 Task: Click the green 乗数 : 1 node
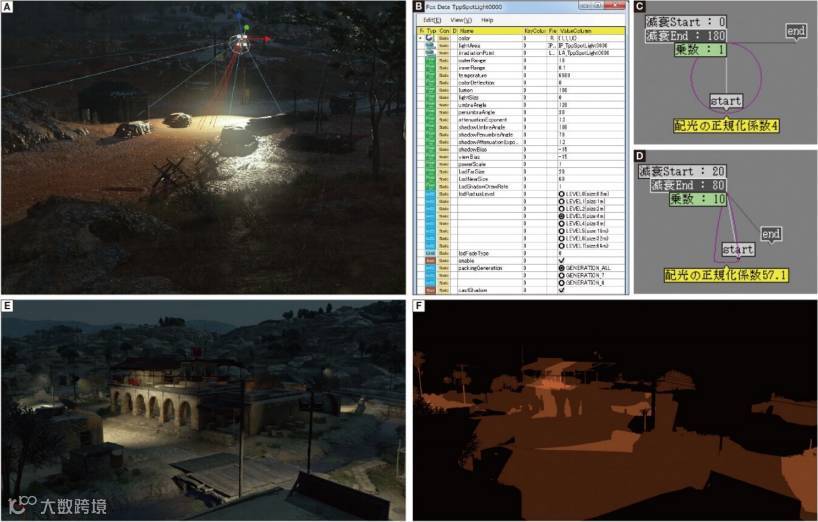pyautogui.click(x=700, y=50)
